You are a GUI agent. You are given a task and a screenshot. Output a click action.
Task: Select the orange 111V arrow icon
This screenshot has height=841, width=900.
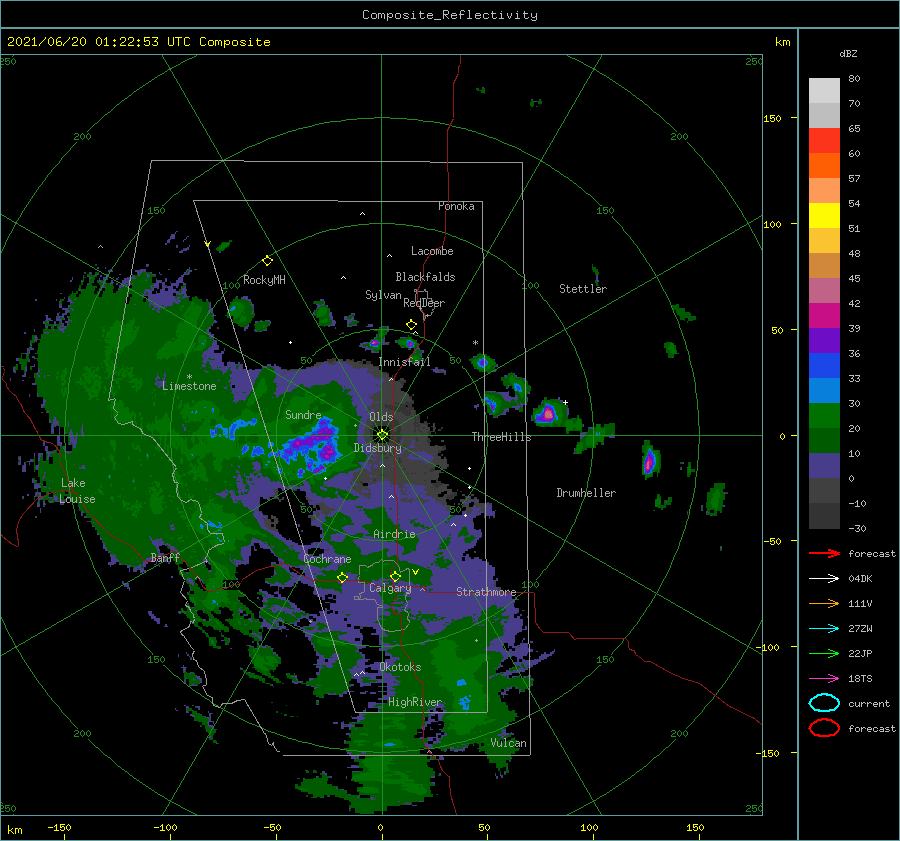[824, 603]
